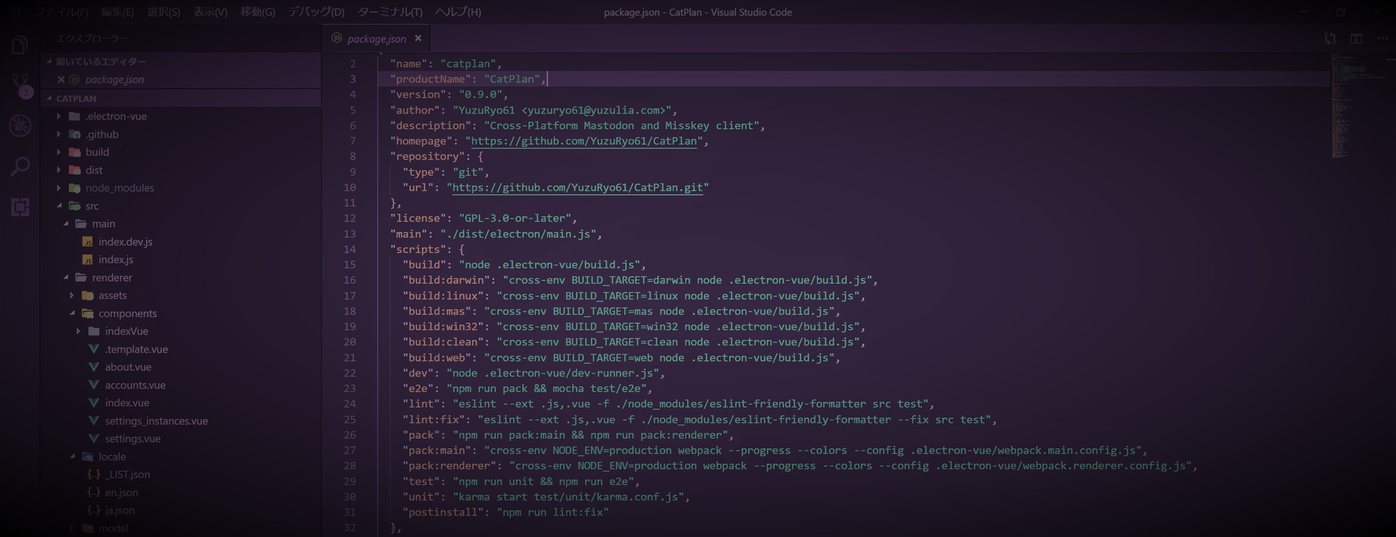Click the Vue icon beside settings.vue
This screenshot has width=1396, height=537.
[x=94, y=439]
